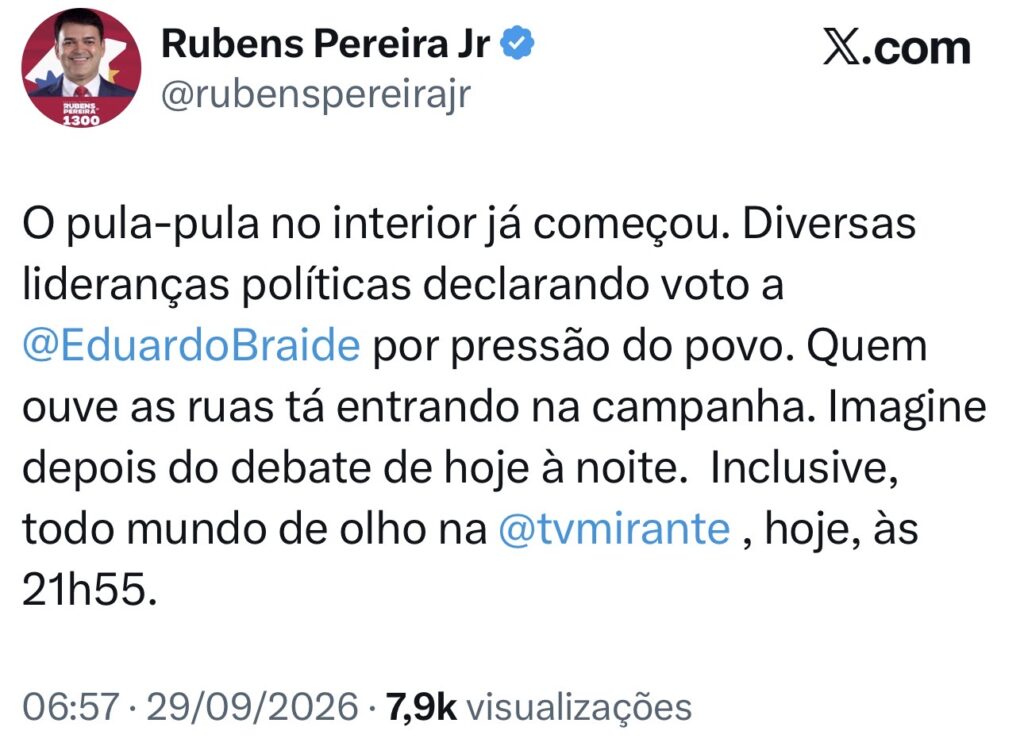View the 7,9k views count

pyautogui.click(x=421, y=707)
